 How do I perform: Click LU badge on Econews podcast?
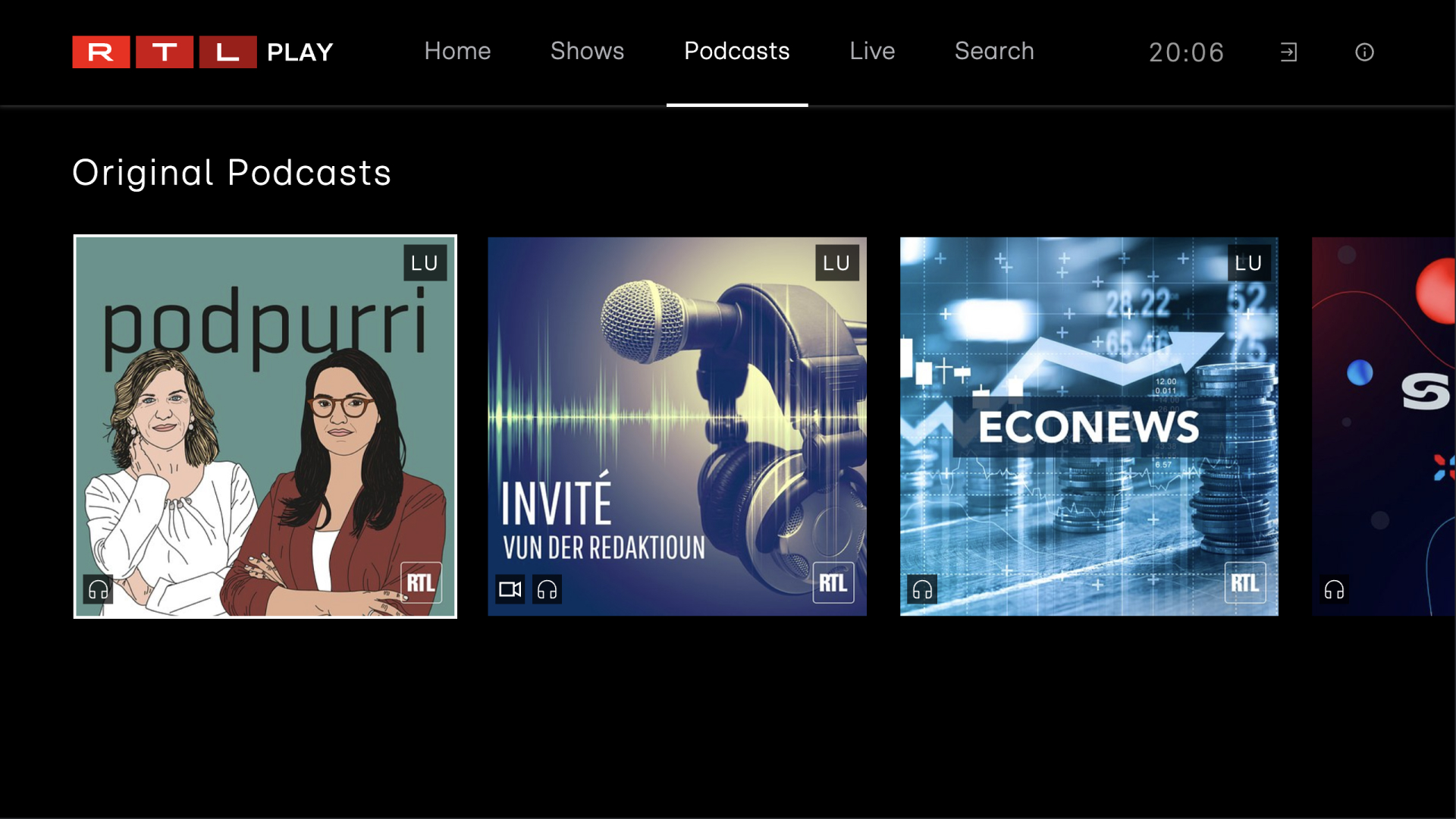pyautogui.click(x=1248, y=263)
